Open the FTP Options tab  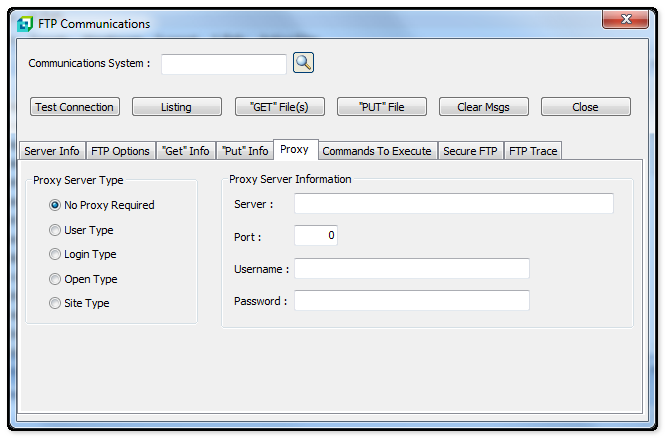pos(120,151)
